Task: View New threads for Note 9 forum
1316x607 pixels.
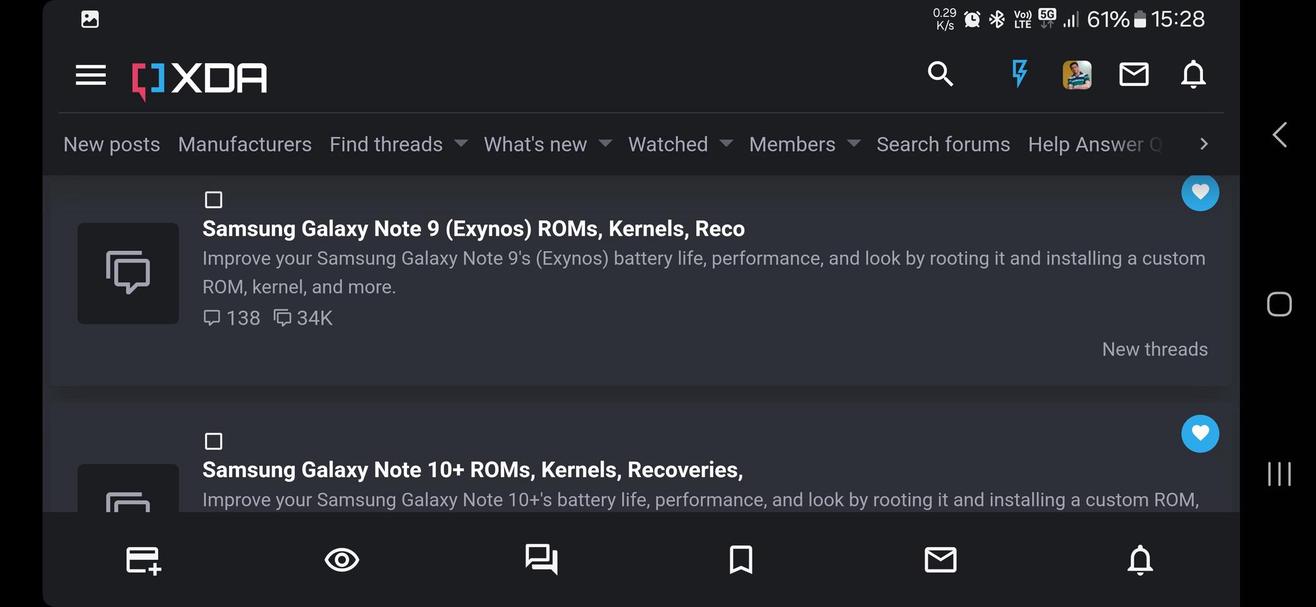Action: pyautogui.click(x=1155, y=348)
